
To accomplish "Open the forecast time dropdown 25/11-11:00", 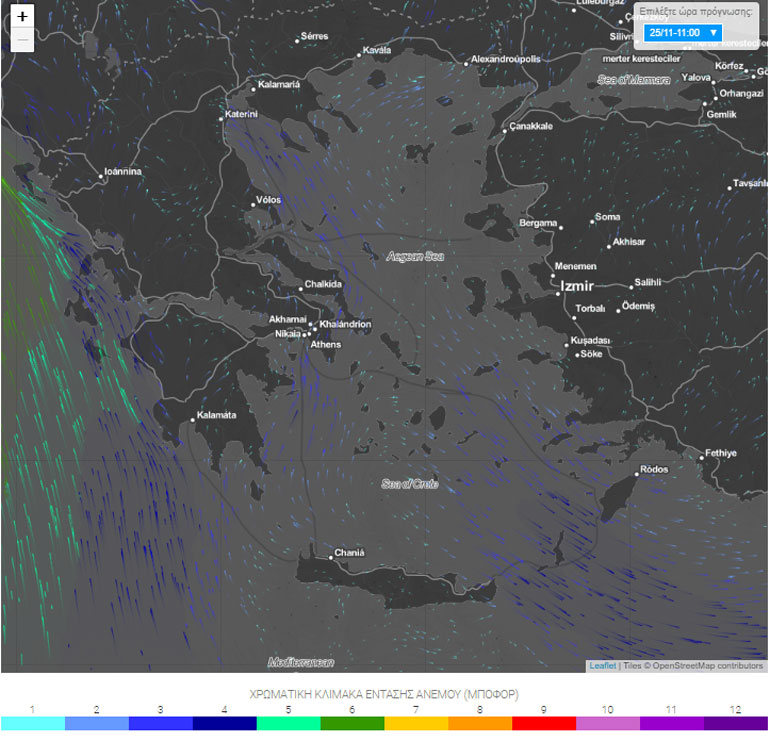I will point(683,32).
